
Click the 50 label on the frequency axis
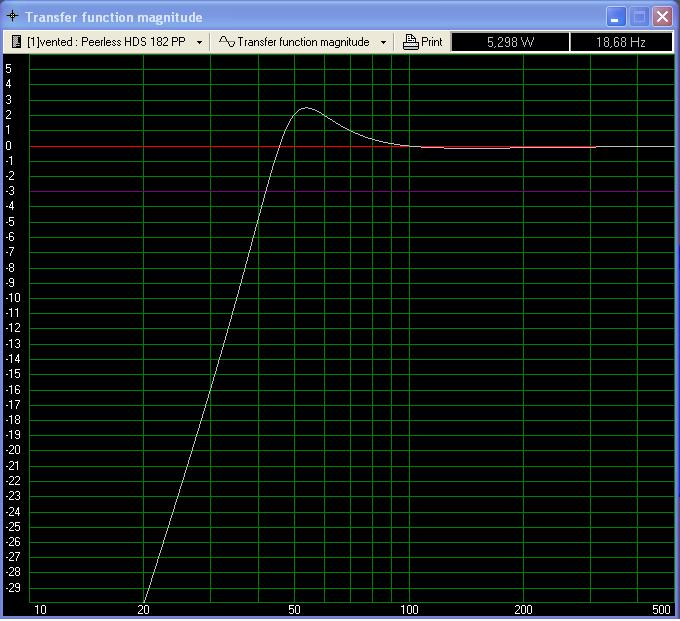pyautogui.click(x=295, y=609)
